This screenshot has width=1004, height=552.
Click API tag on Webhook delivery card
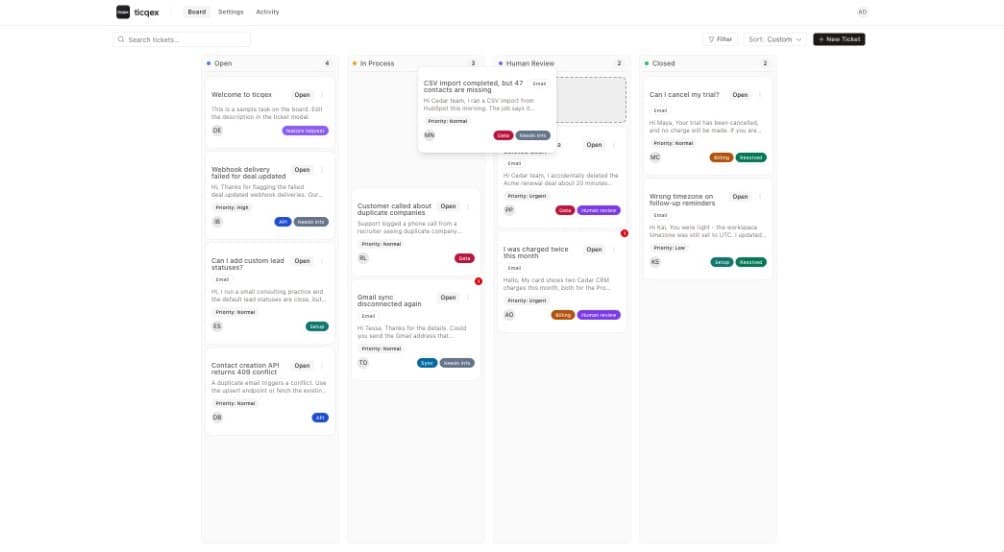282,222
